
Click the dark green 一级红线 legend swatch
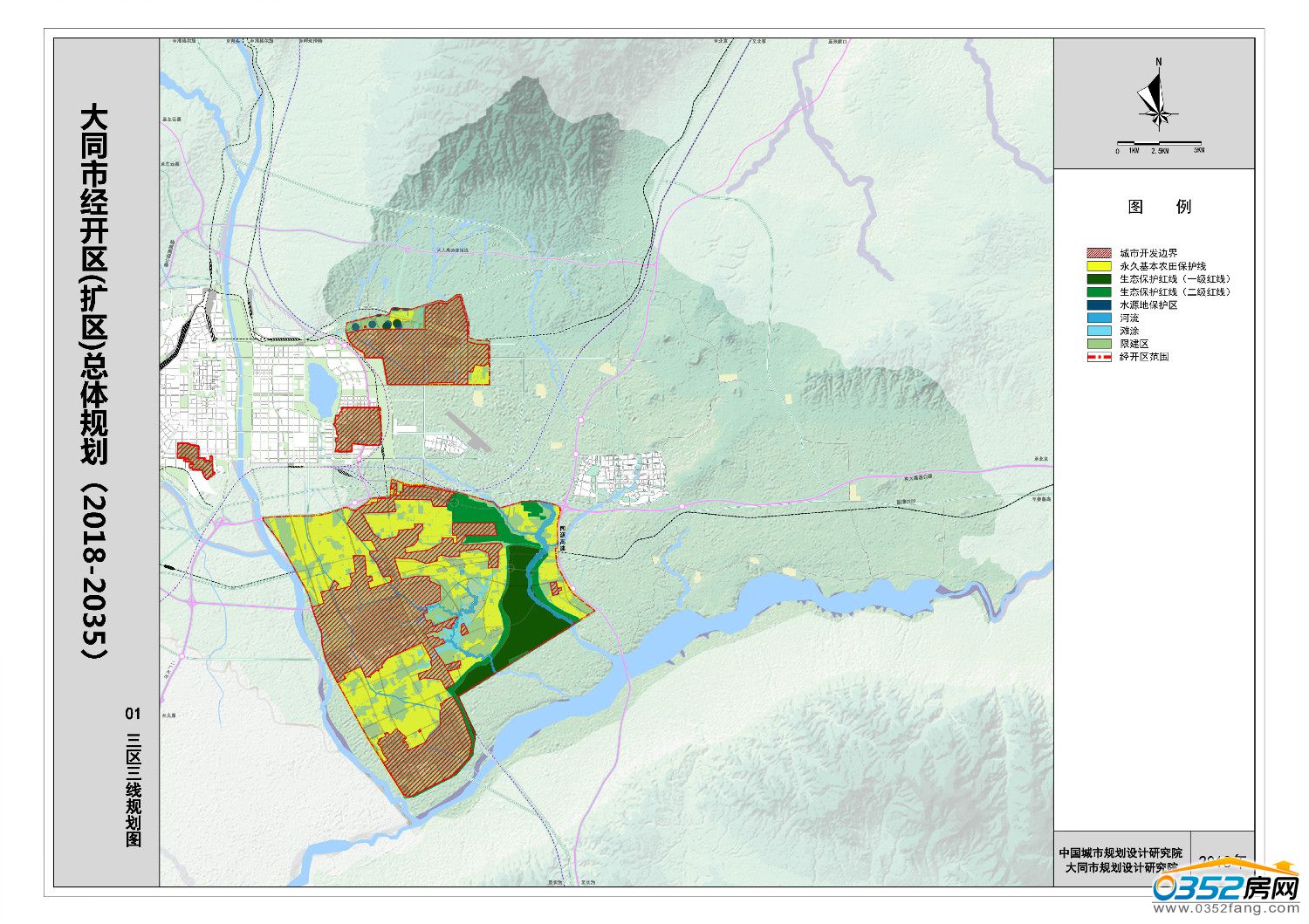pos(1099,279)
